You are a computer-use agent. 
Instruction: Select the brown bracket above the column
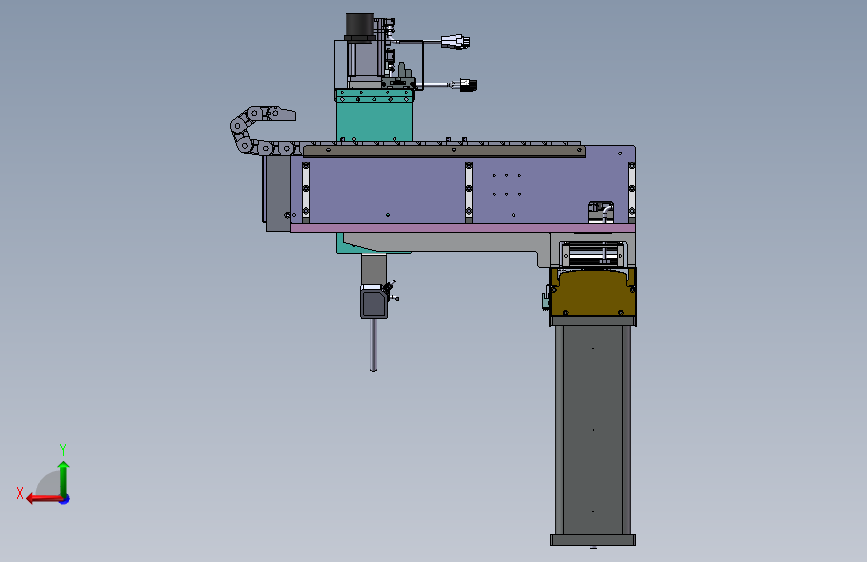pos(593,292)
